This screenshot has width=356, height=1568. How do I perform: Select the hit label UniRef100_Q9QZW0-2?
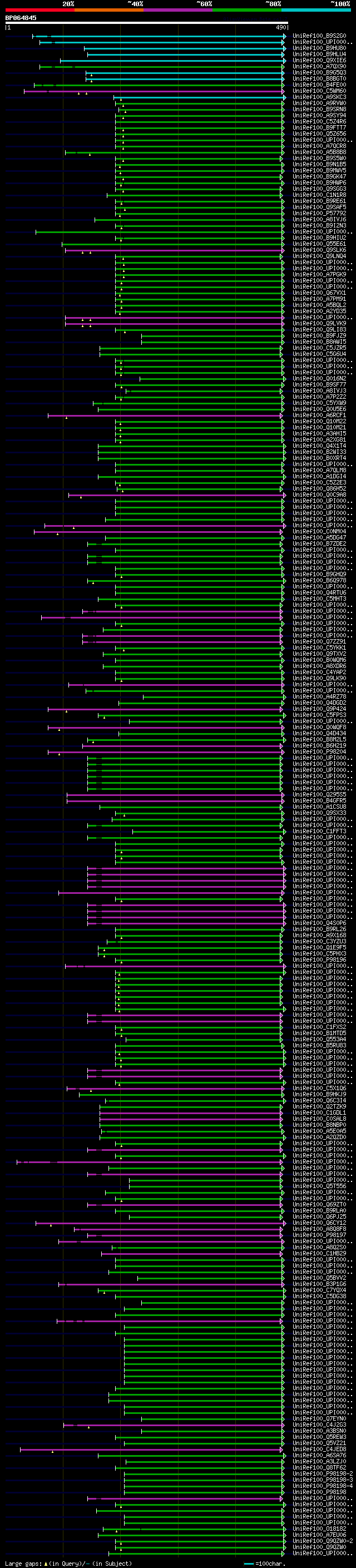click(x=323, y=1541)
